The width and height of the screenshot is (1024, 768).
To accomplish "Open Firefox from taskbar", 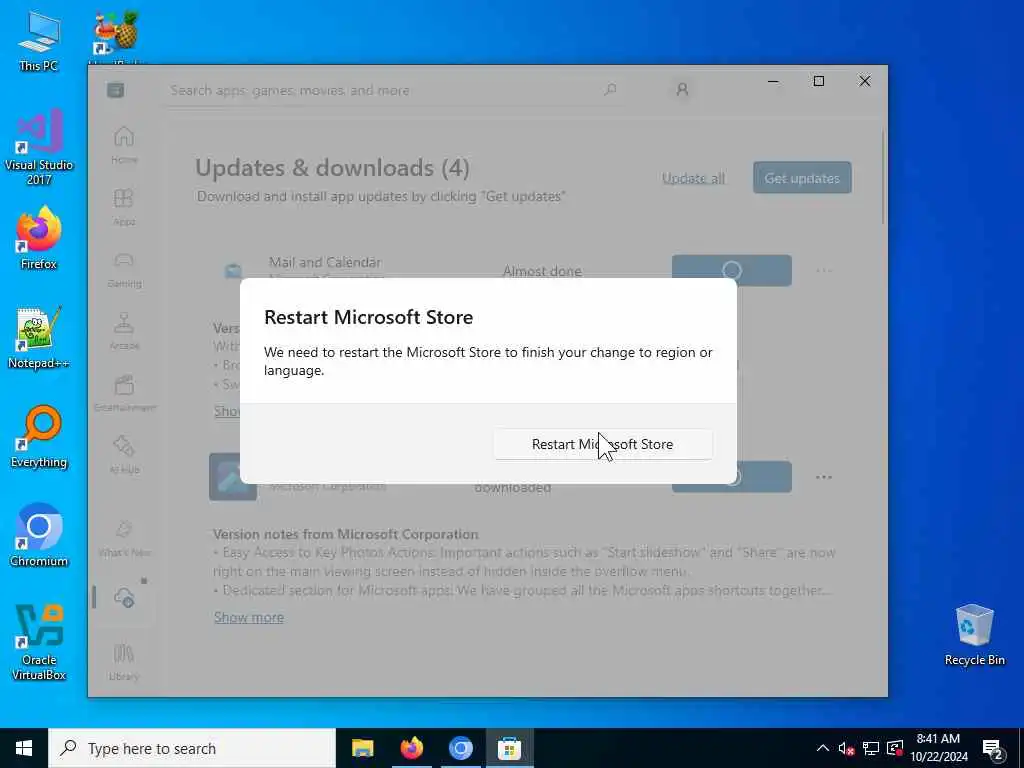I will pyautogui.click(x=411, y=748).
